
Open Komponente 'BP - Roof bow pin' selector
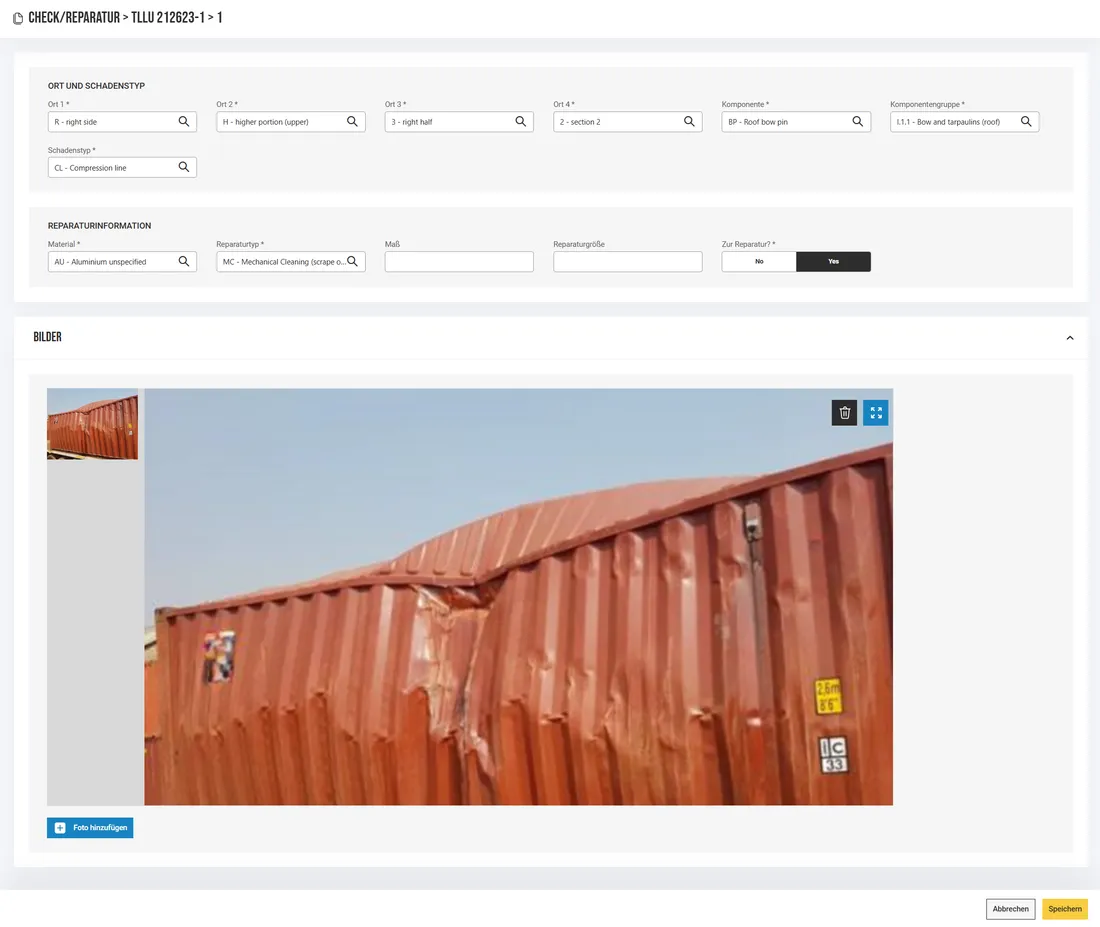pos(796,121)
